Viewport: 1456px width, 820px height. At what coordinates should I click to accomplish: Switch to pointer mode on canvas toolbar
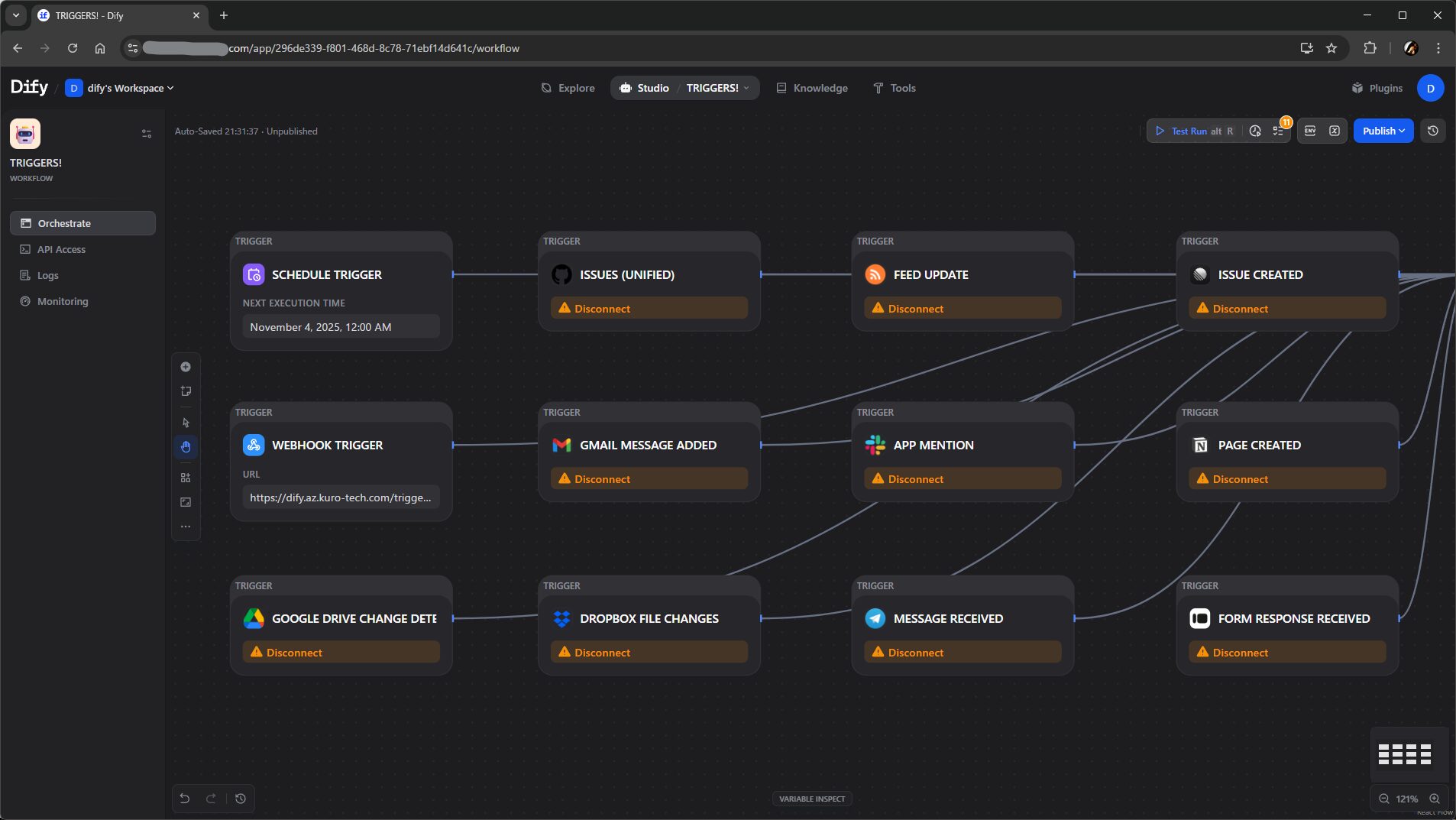click(x=186, y=423)
